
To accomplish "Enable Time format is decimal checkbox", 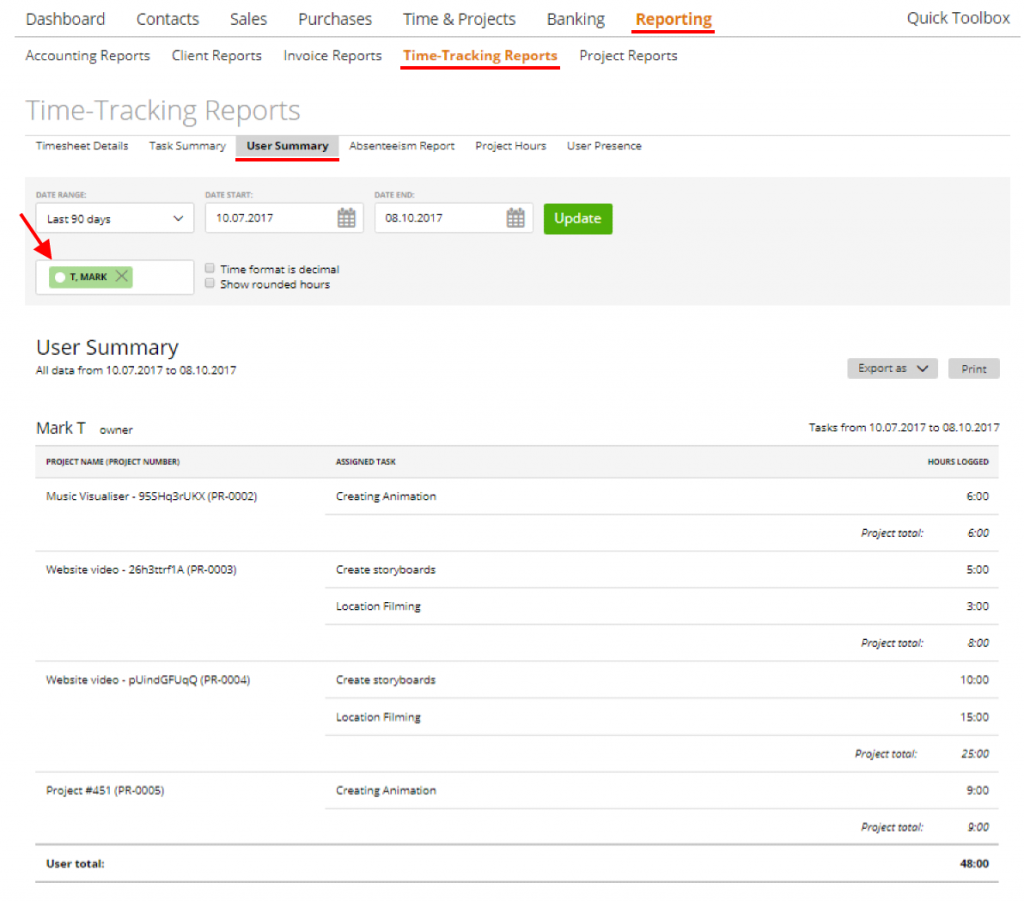I will [x=210, y=268].
